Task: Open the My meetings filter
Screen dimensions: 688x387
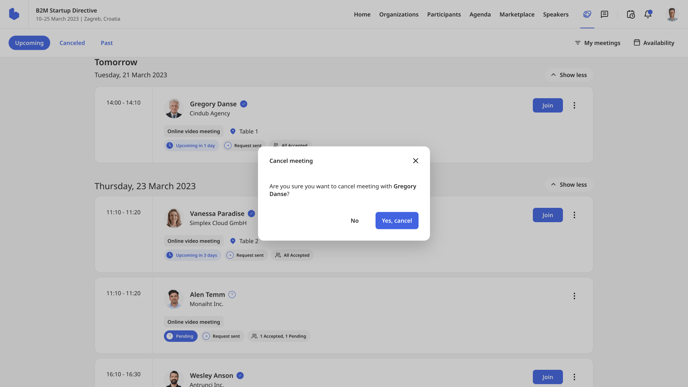Action: click(597, 43)
